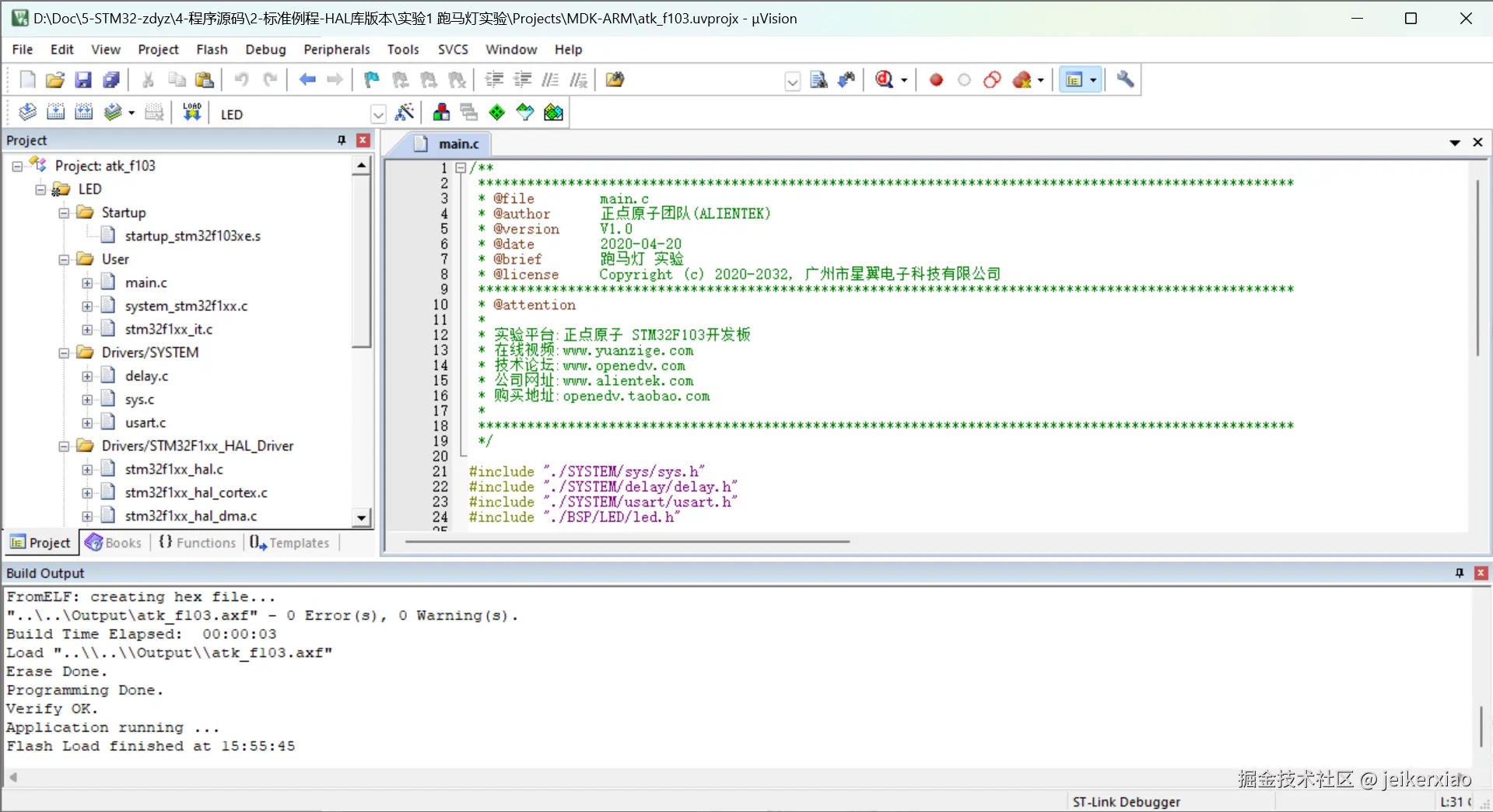
Task: Click the editor's horizontal scrollbar
Action: click(x=627, y=541)
